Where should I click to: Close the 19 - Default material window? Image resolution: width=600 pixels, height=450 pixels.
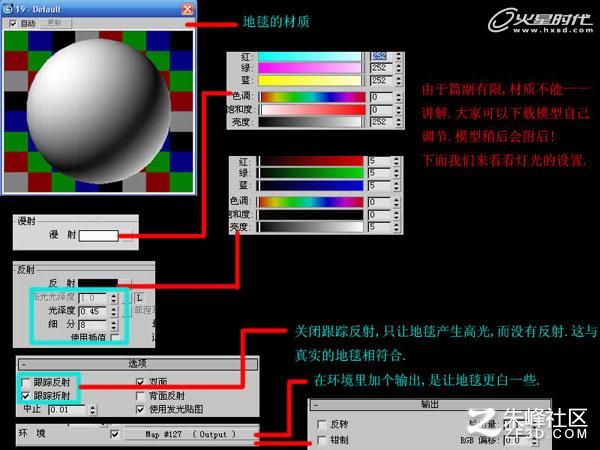187,9
